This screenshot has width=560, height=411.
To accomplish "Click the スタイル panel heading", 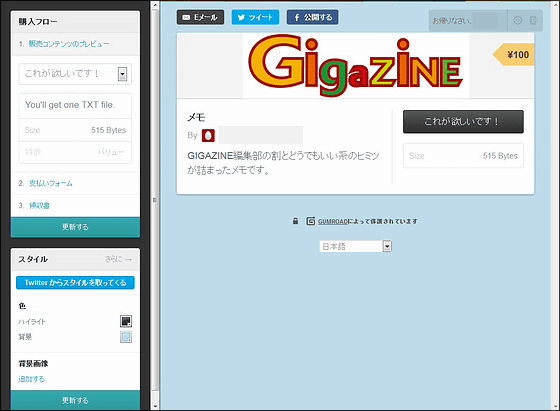I will (33, 259).
